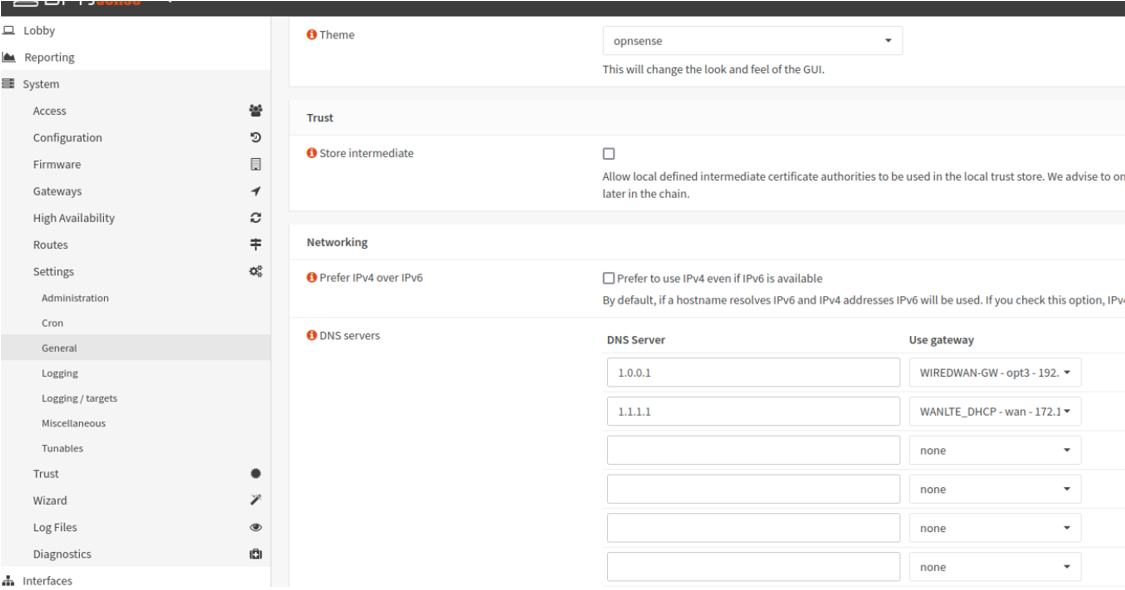
Task: Click the DNS server field containing 1.0.0.1
Action: tap(753, 373)
